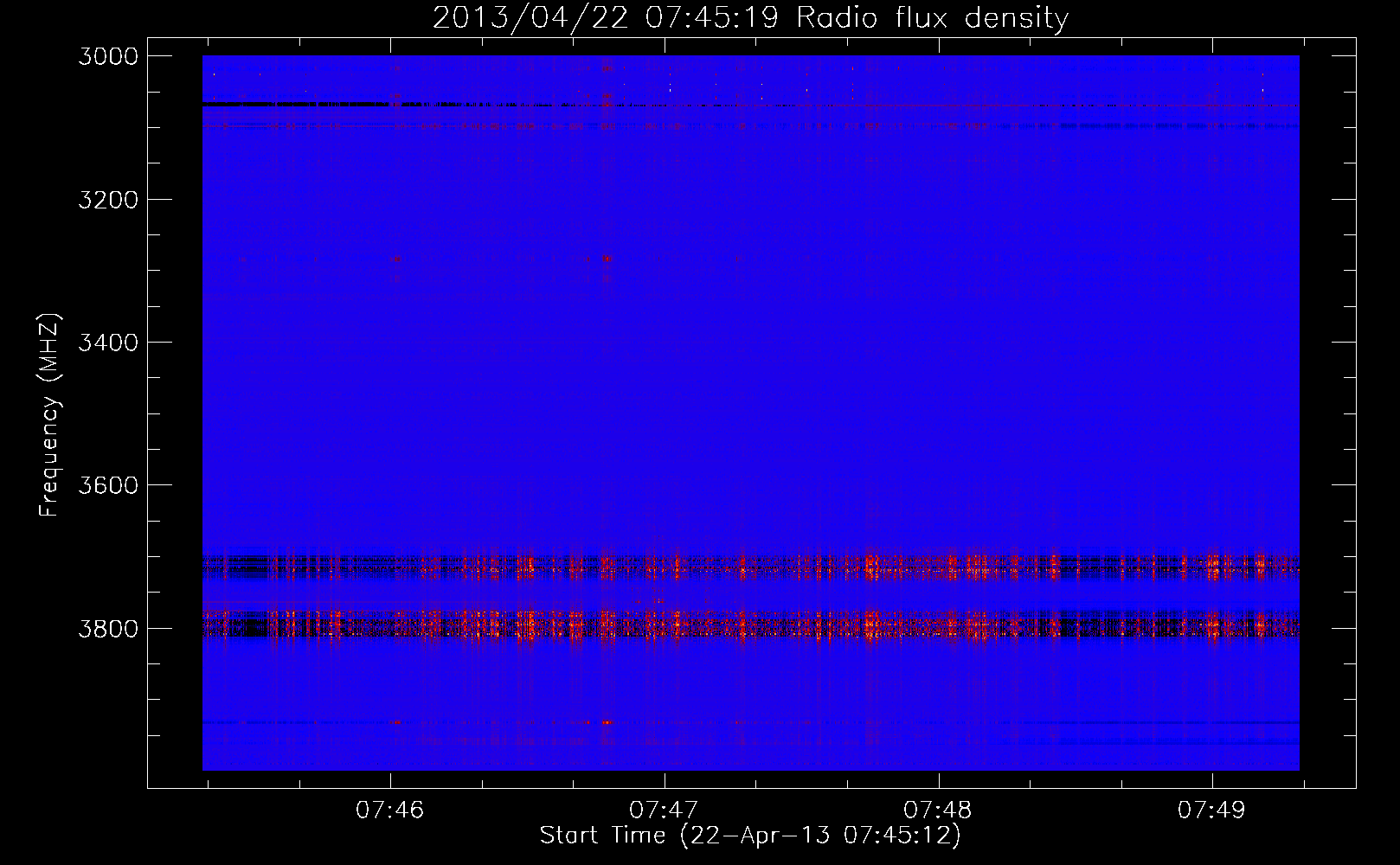The image size is (1400, 865).
Task: Click the plot title '2013/04/22 07:45:19 Radio flux density'
Action: [x=750, y=18]
